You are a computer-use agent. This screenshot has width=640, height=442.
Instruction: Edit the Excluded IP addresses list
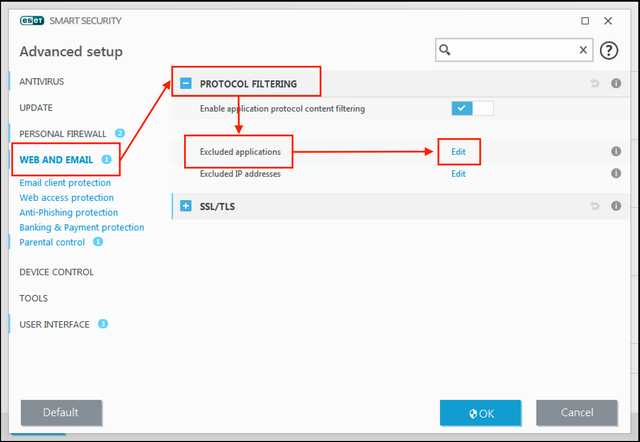(458, 174)
